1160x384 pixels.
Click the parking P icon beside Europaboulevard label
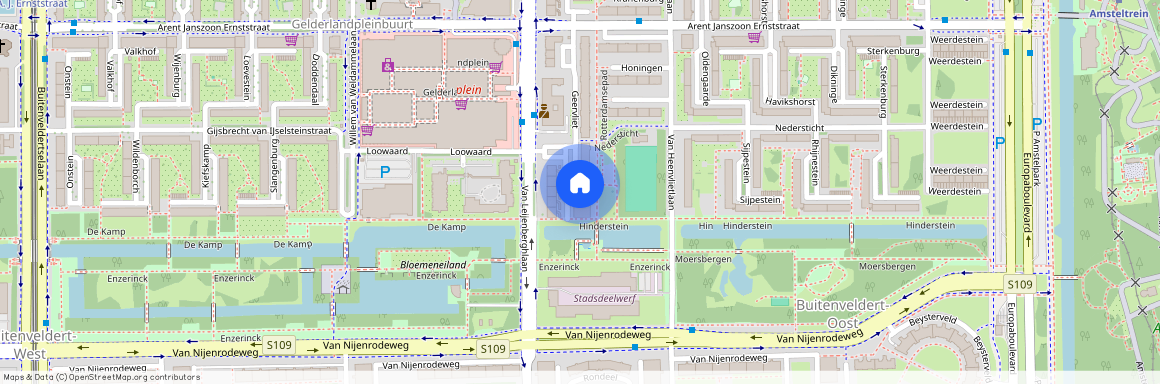point(1036,124)
